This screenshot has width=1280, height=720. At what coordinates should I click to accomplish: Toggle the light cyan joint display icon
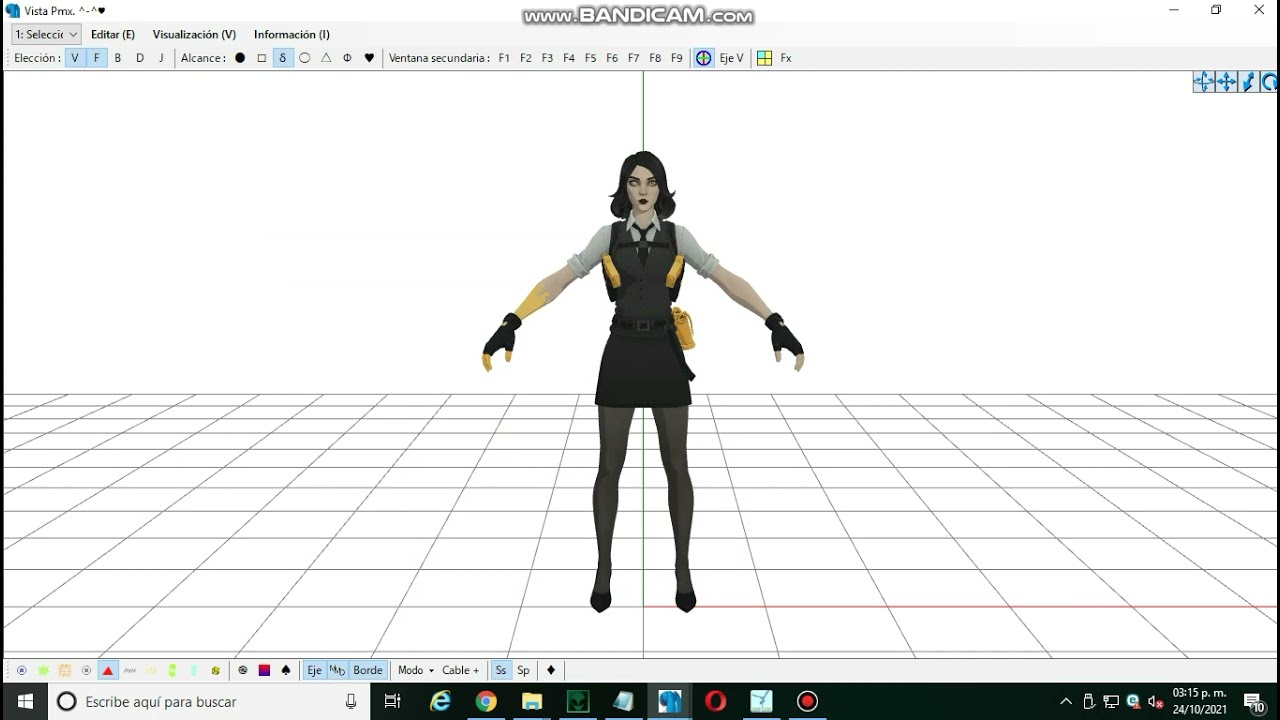click(x=194, y=670)
